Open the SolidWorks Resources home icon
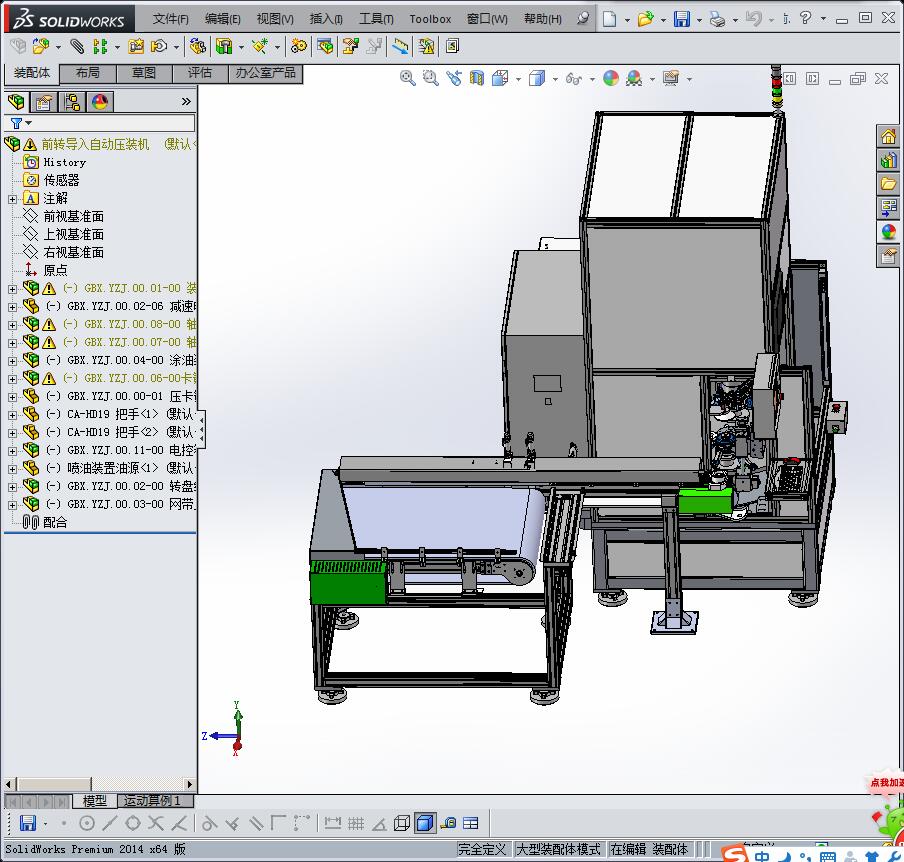The width and height of the screenshot is (904, 862). [x=888, y=137]
